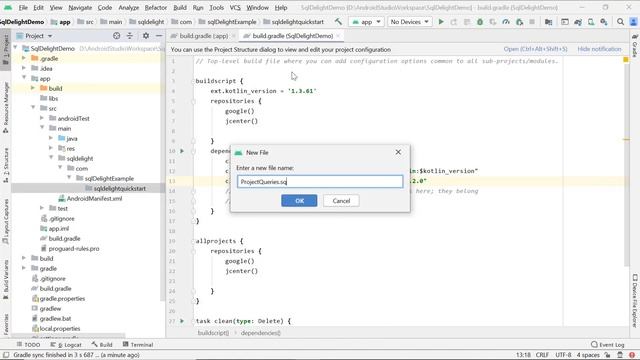Click OK in New File dialog
The image size is (640, 360).
[x=299, y=200]
